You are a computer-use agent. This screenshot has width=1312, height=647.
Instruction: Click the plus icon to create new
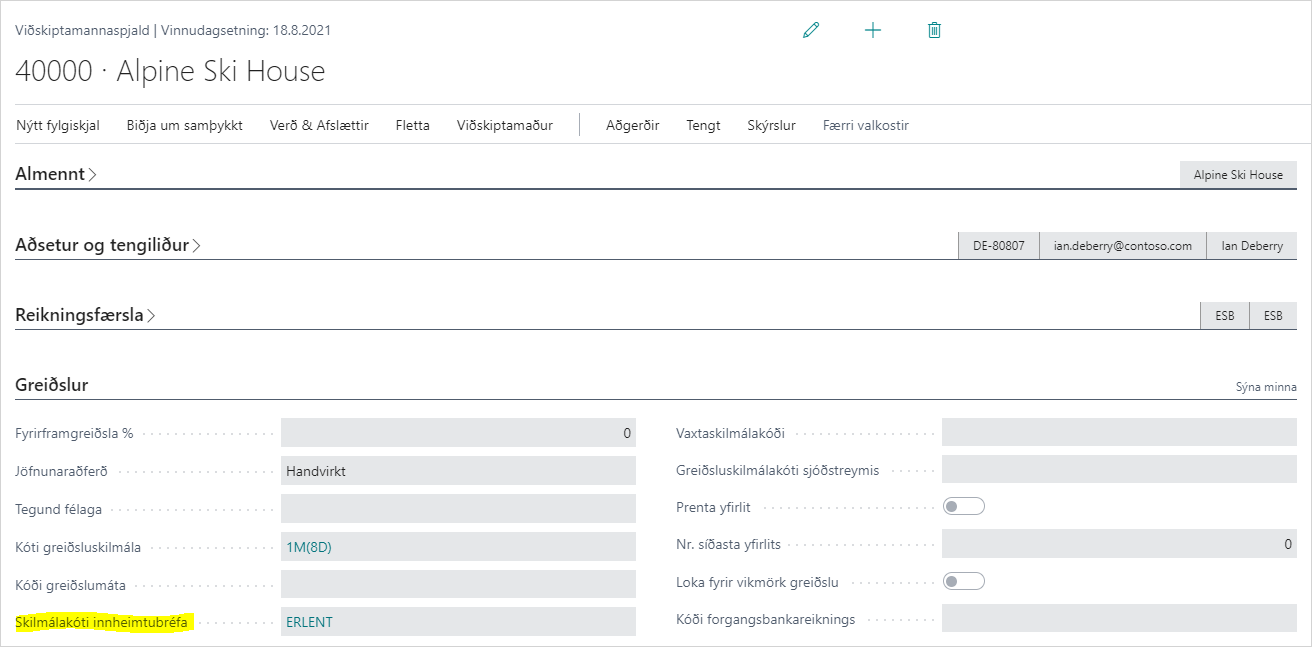click(x=873, y=30)
